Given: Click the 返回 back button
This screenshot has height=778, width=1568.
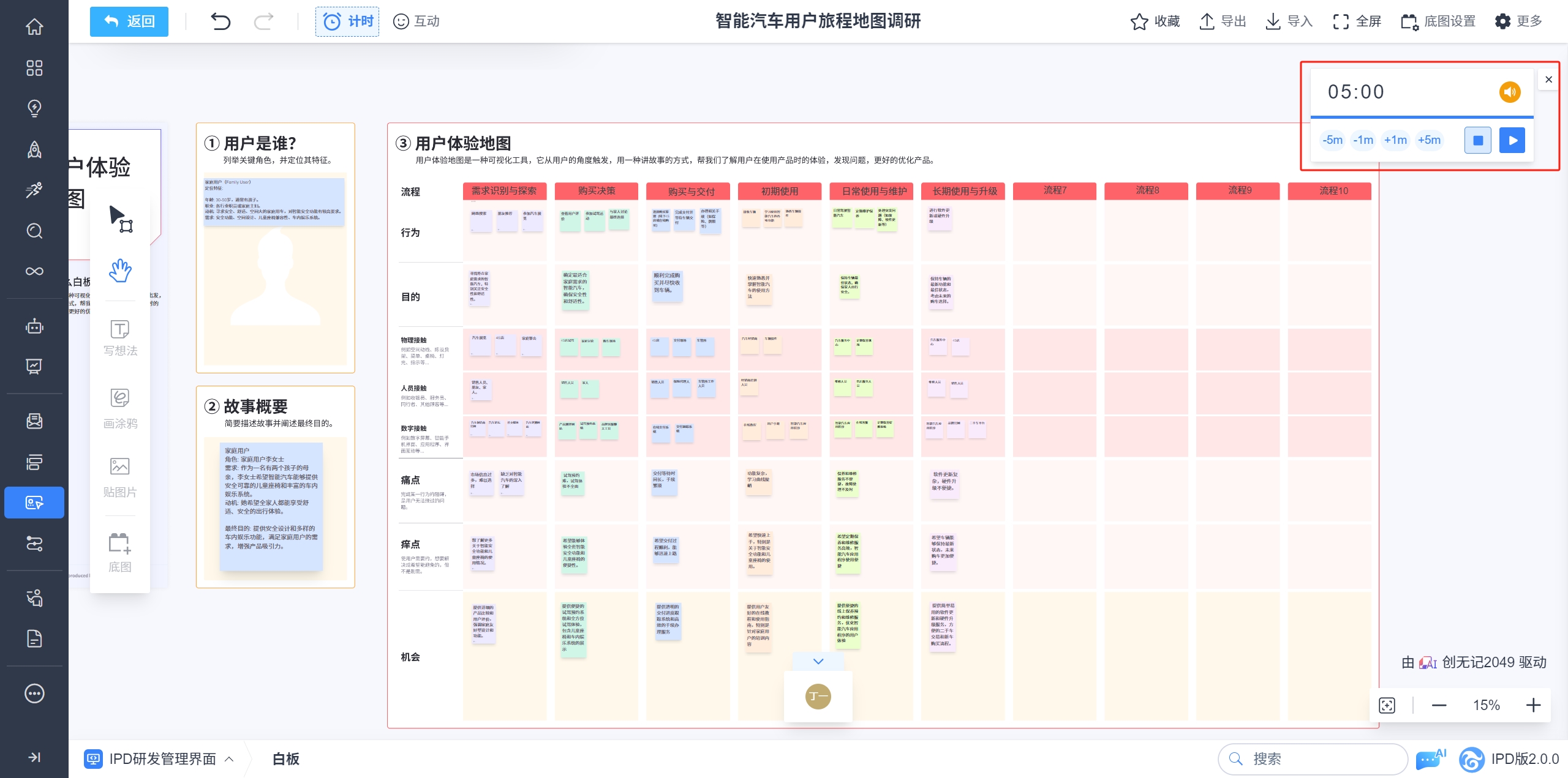Looking at the screenshot, I should pyautogui.click(x=129, y=21).
